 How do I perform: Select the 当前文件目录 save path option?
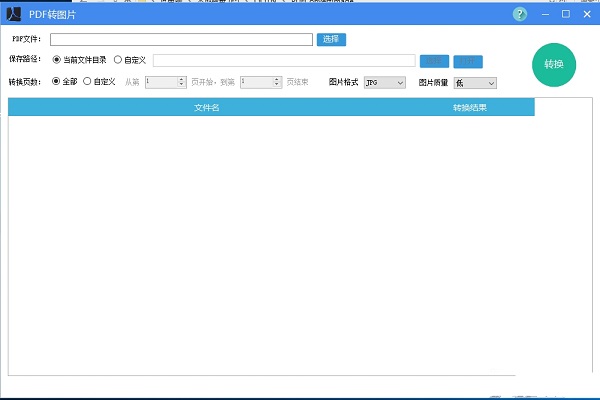coord(56,60)
